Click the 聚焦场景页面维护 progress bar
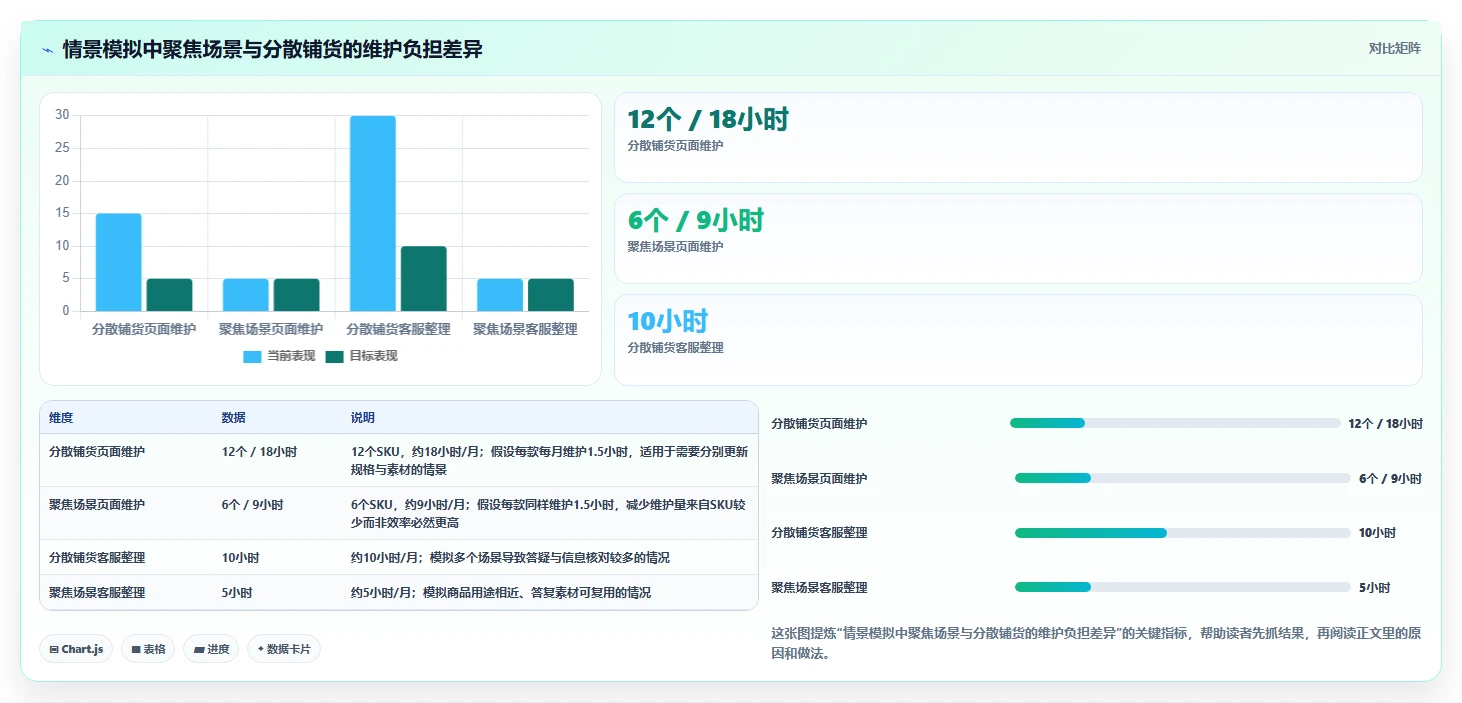Screen dimensions: 1462x703 1182,478
